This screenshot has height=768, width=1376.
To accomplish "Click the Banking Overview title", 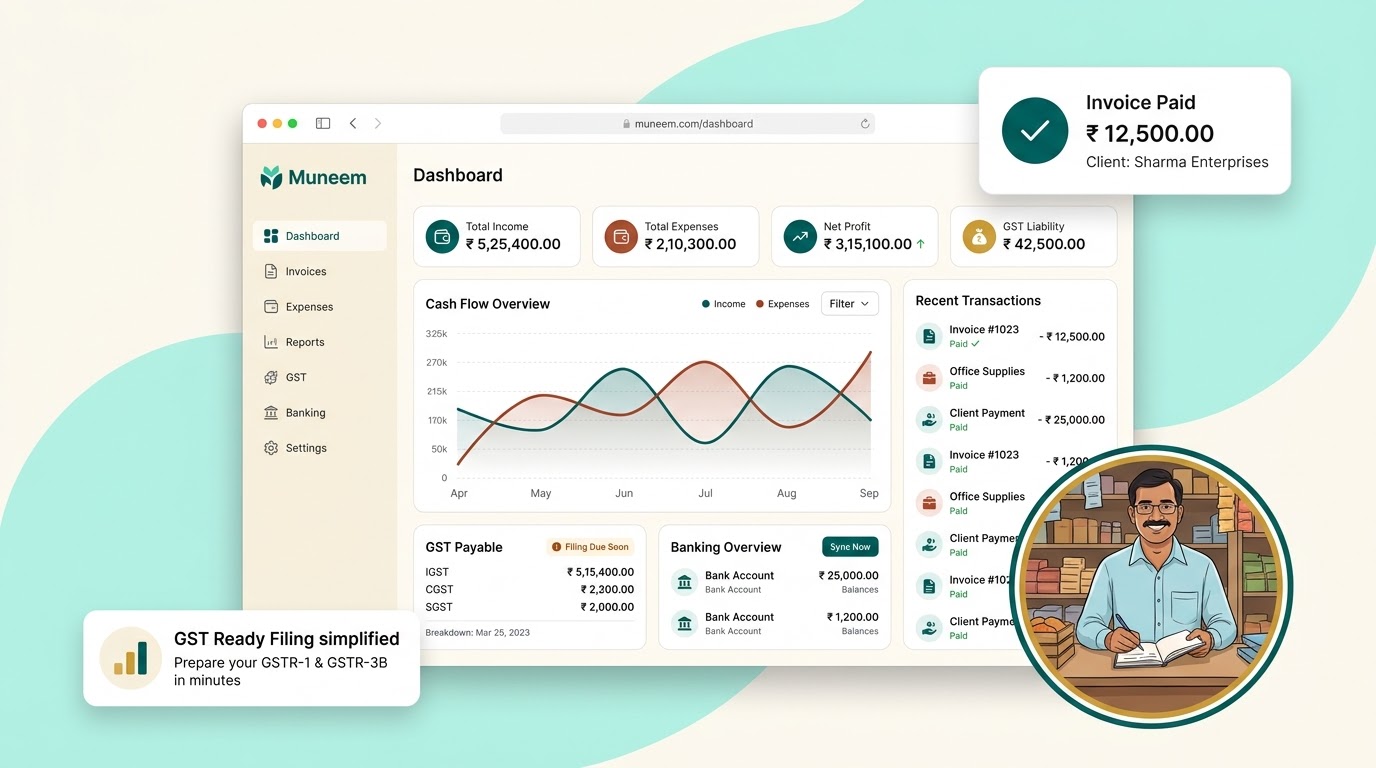I will (x=726, y=547).
